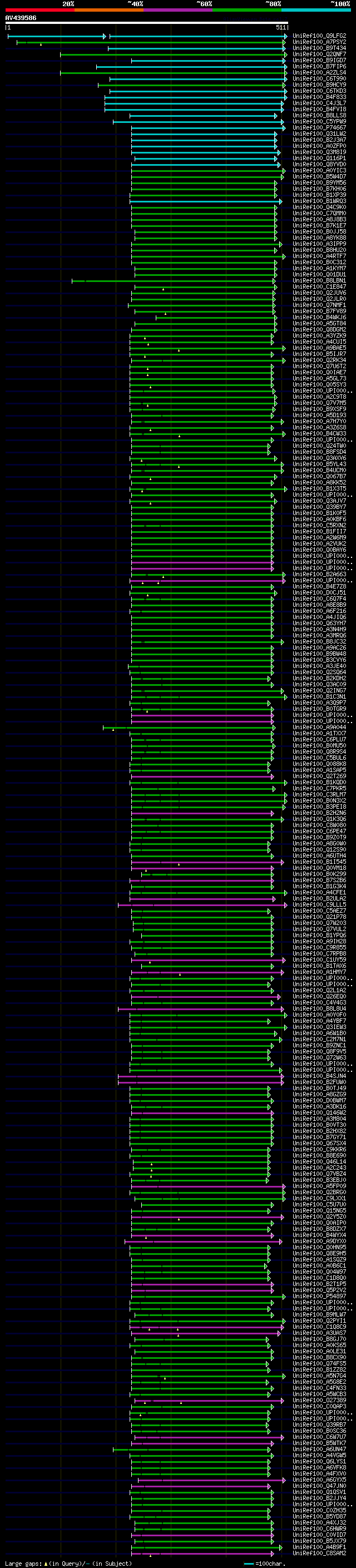Open the UniRef100_Q2JUV6 alignment label
356x1568 pixels.
click(x=319, y=293)
